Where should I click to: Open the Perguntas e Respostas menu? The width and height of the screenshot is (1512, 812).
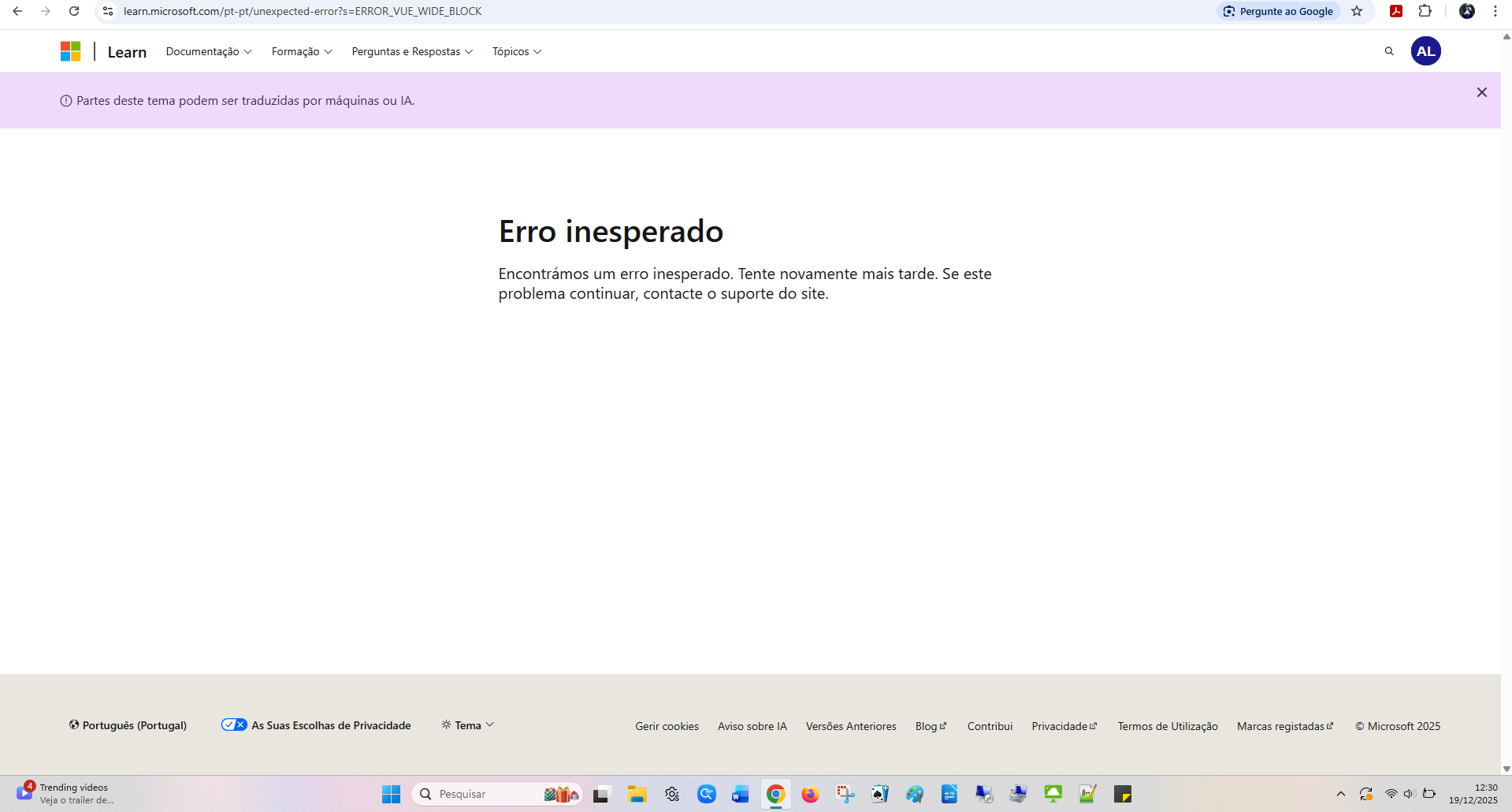click(411, 50)
